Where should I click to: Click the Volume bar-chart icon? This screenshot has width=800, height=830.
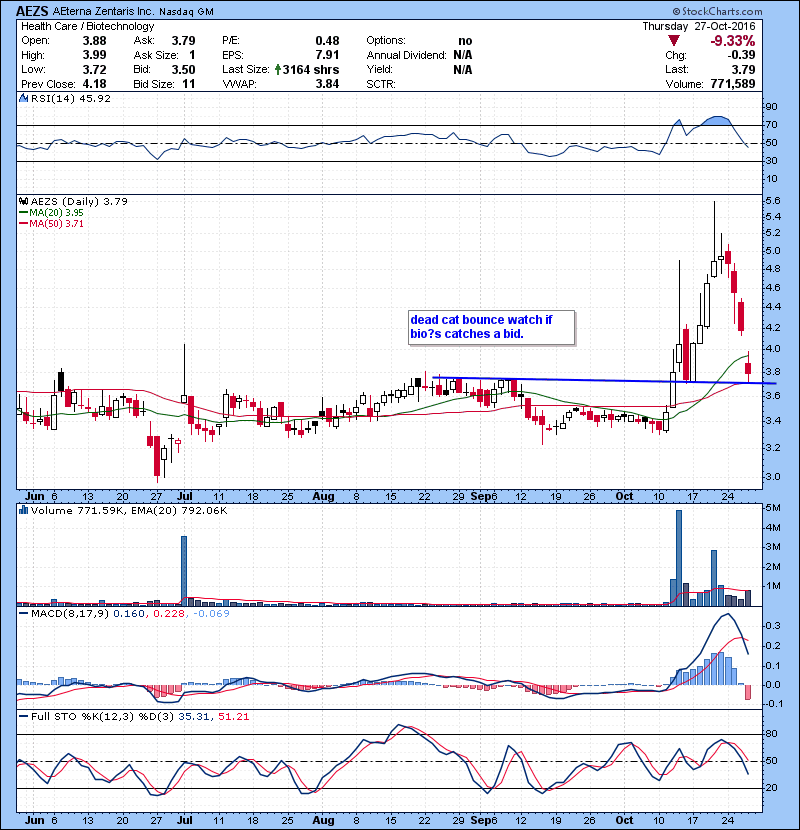[23, 510]
